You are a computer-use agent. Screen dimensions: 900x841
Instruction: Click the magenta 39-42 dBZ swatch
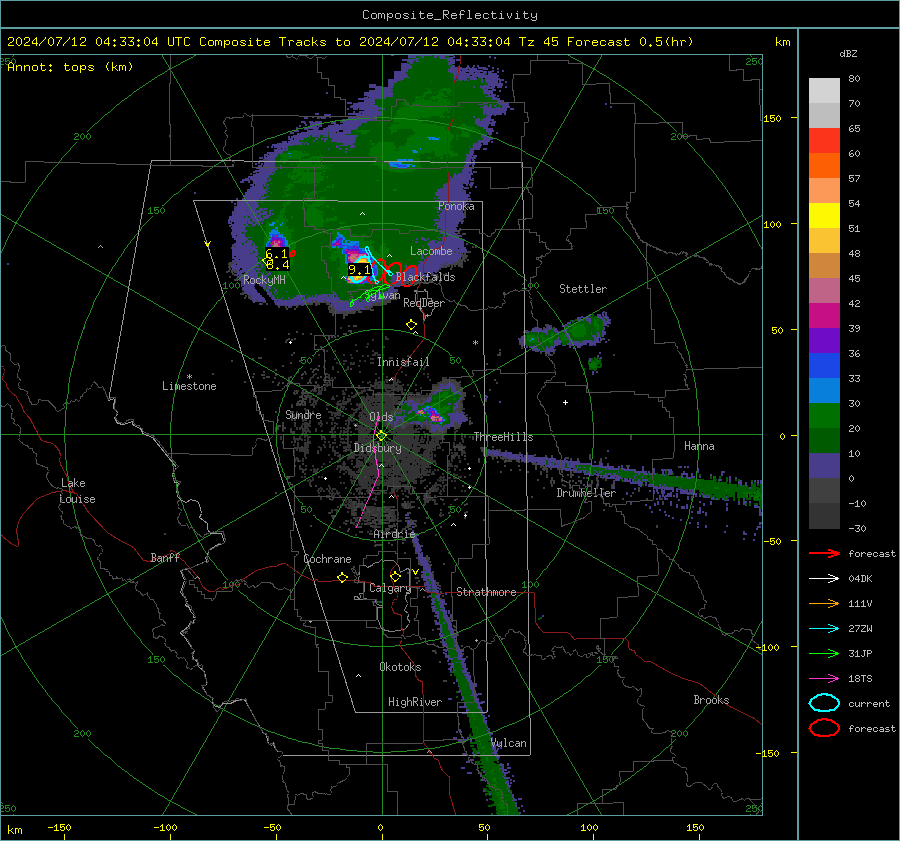pos(824,316)
